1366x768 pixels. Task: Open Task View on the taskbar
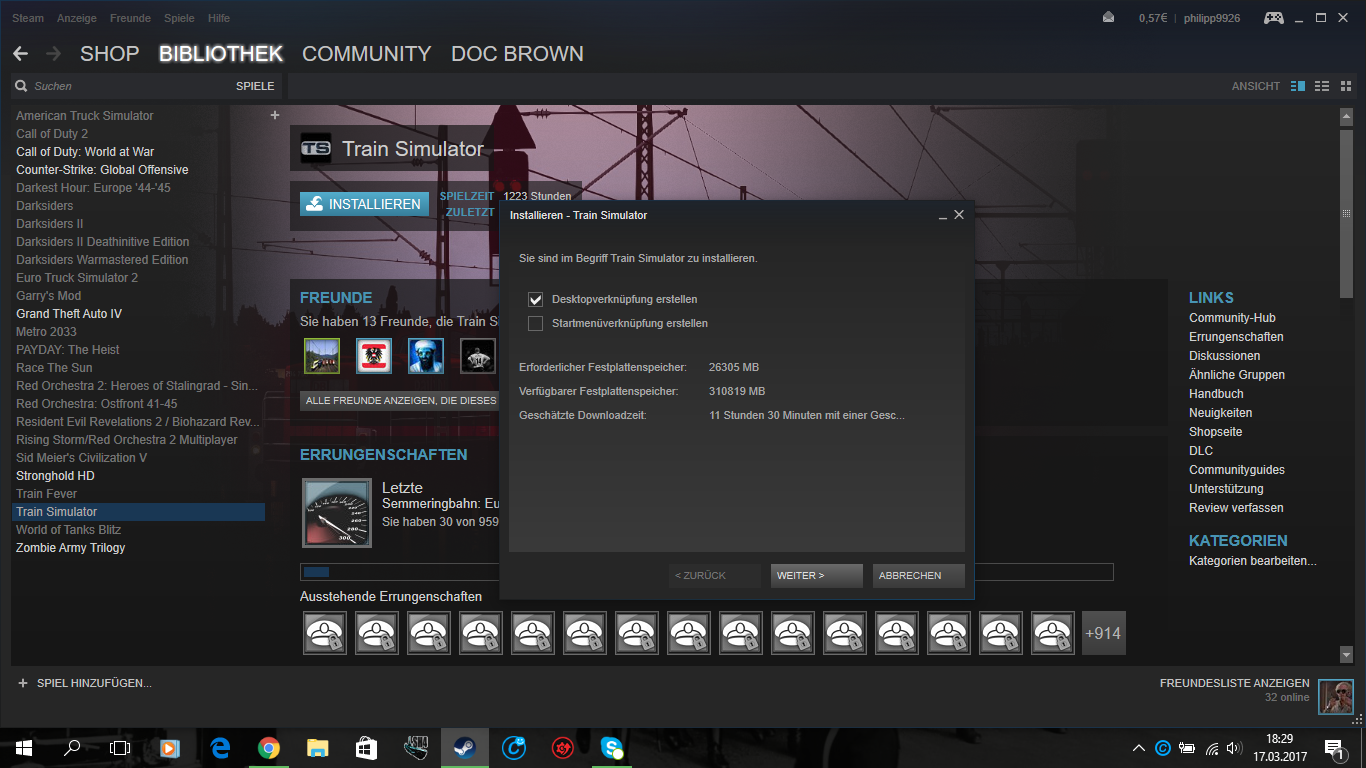[x=120, y=747]
